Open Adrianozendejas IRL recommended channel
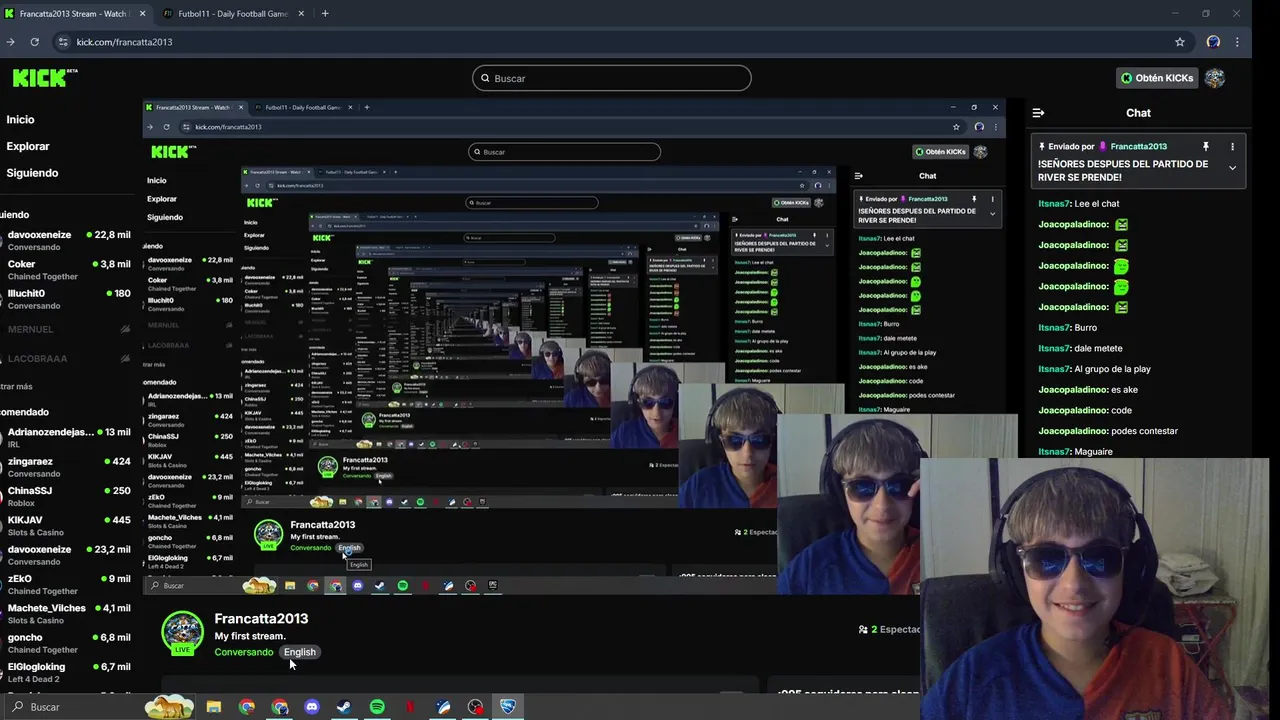This screenshot has height=720, width=1280. tap(65, 437)
